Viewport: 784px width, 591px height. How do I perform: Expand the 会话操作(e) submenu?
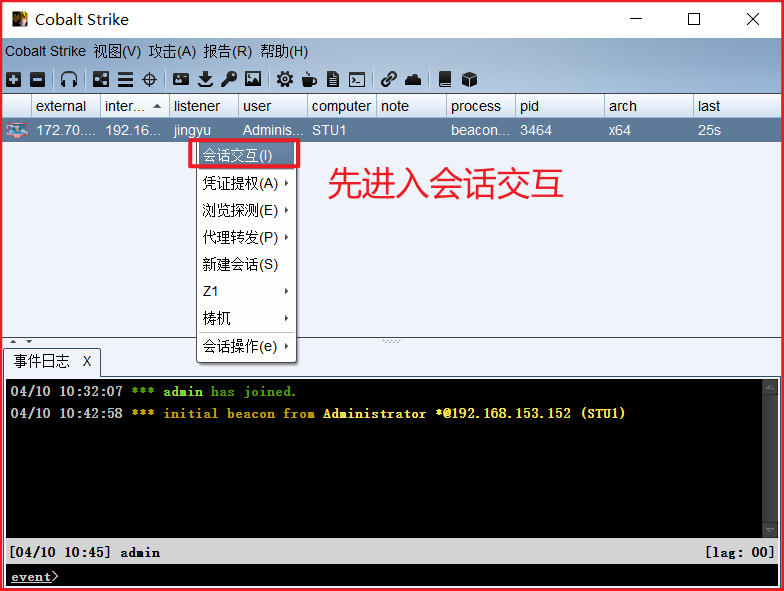[246, 346]
